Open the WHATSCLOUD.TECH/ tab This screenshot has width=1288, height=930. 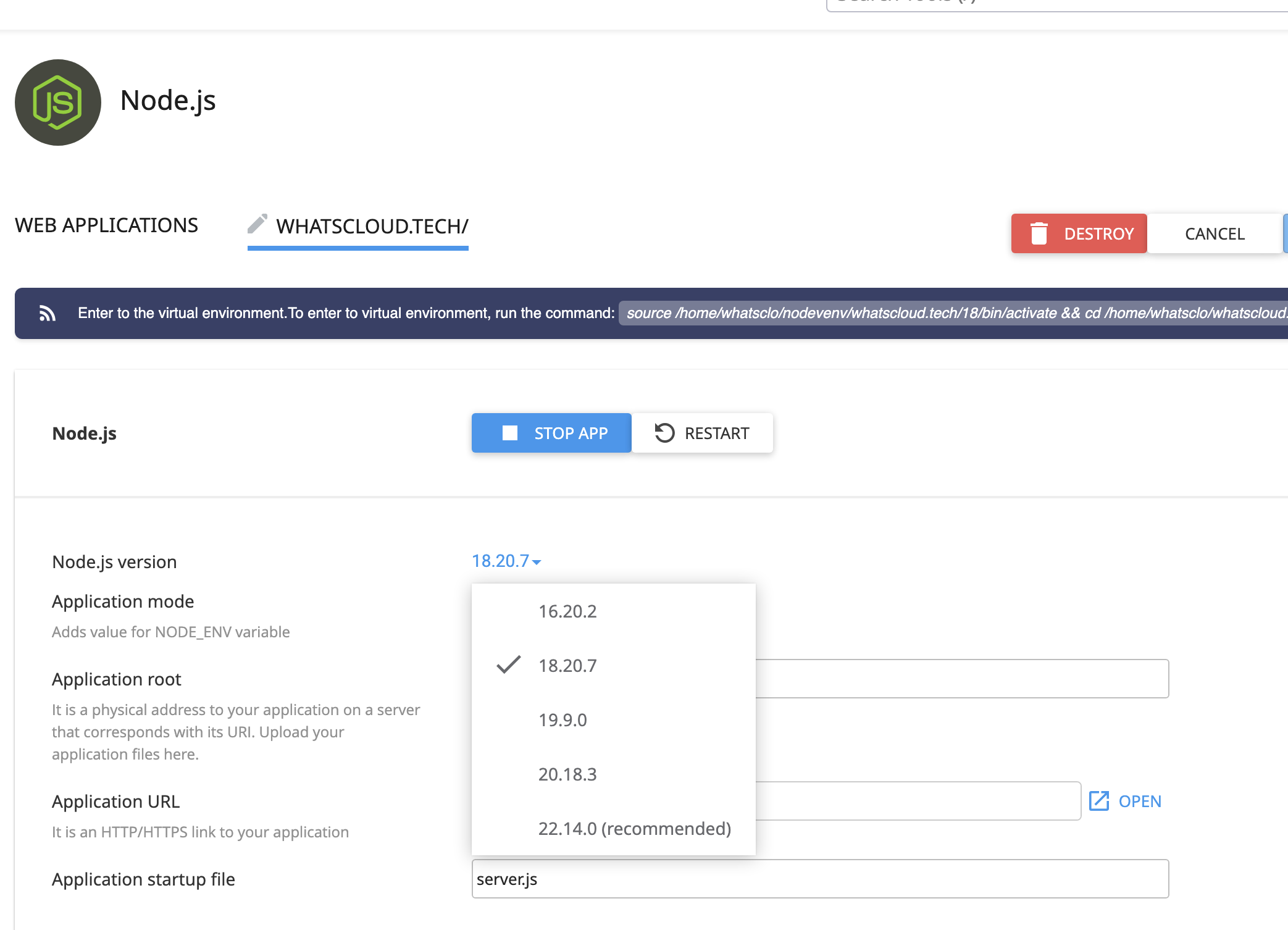pyautogui.click(x=372, y=227)
